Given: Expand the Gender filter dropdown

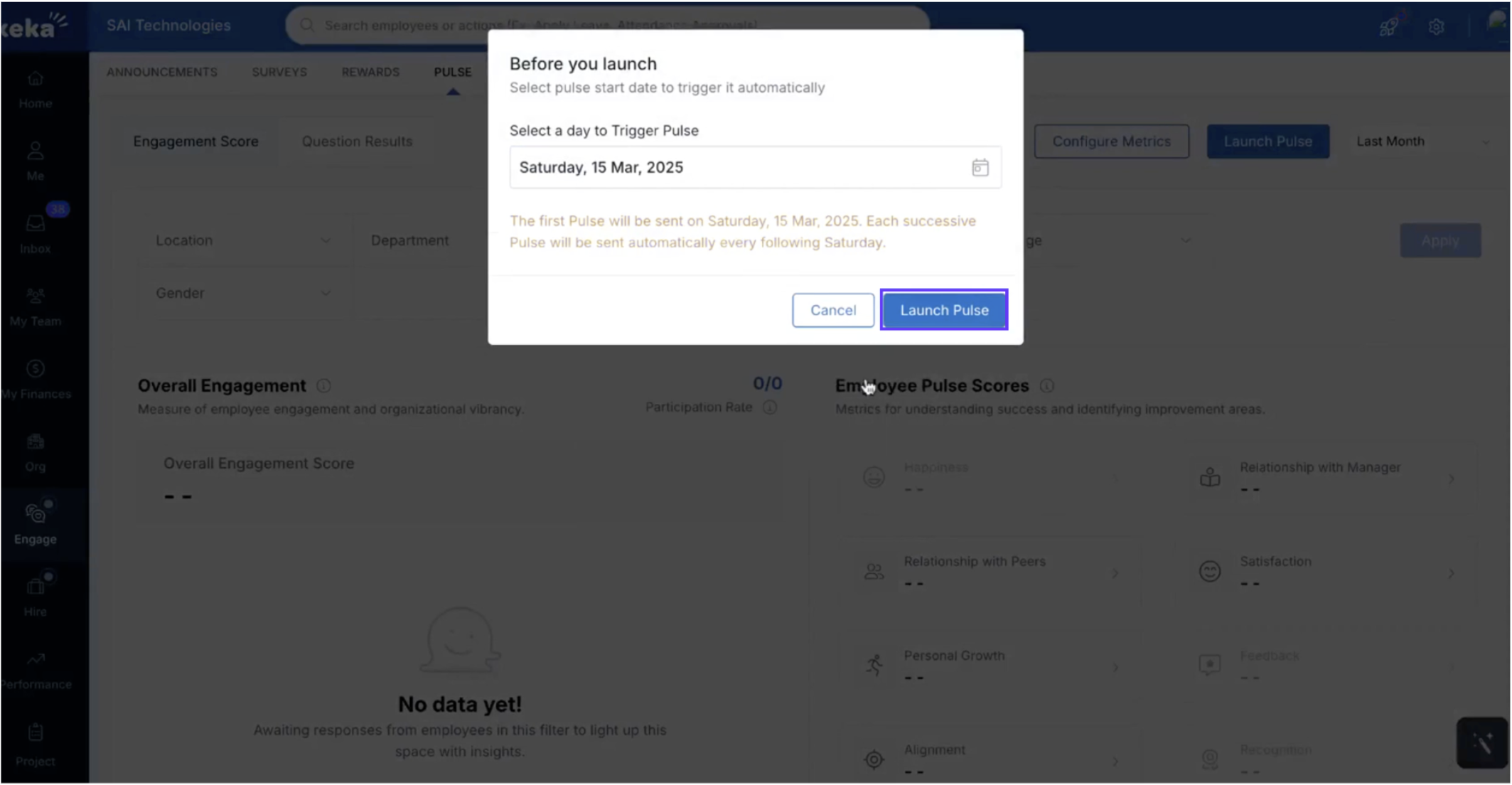Looking at the screenshot, I should 242,293.
